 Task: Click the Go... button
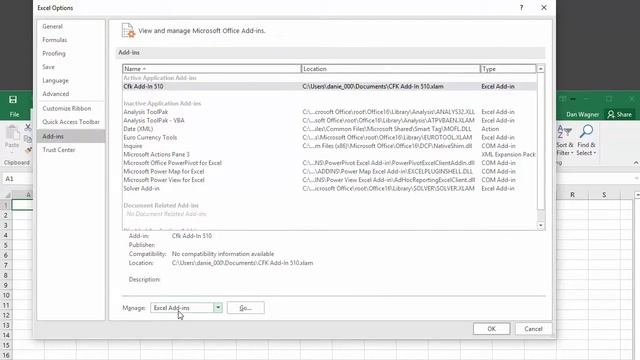pos(245,308)
